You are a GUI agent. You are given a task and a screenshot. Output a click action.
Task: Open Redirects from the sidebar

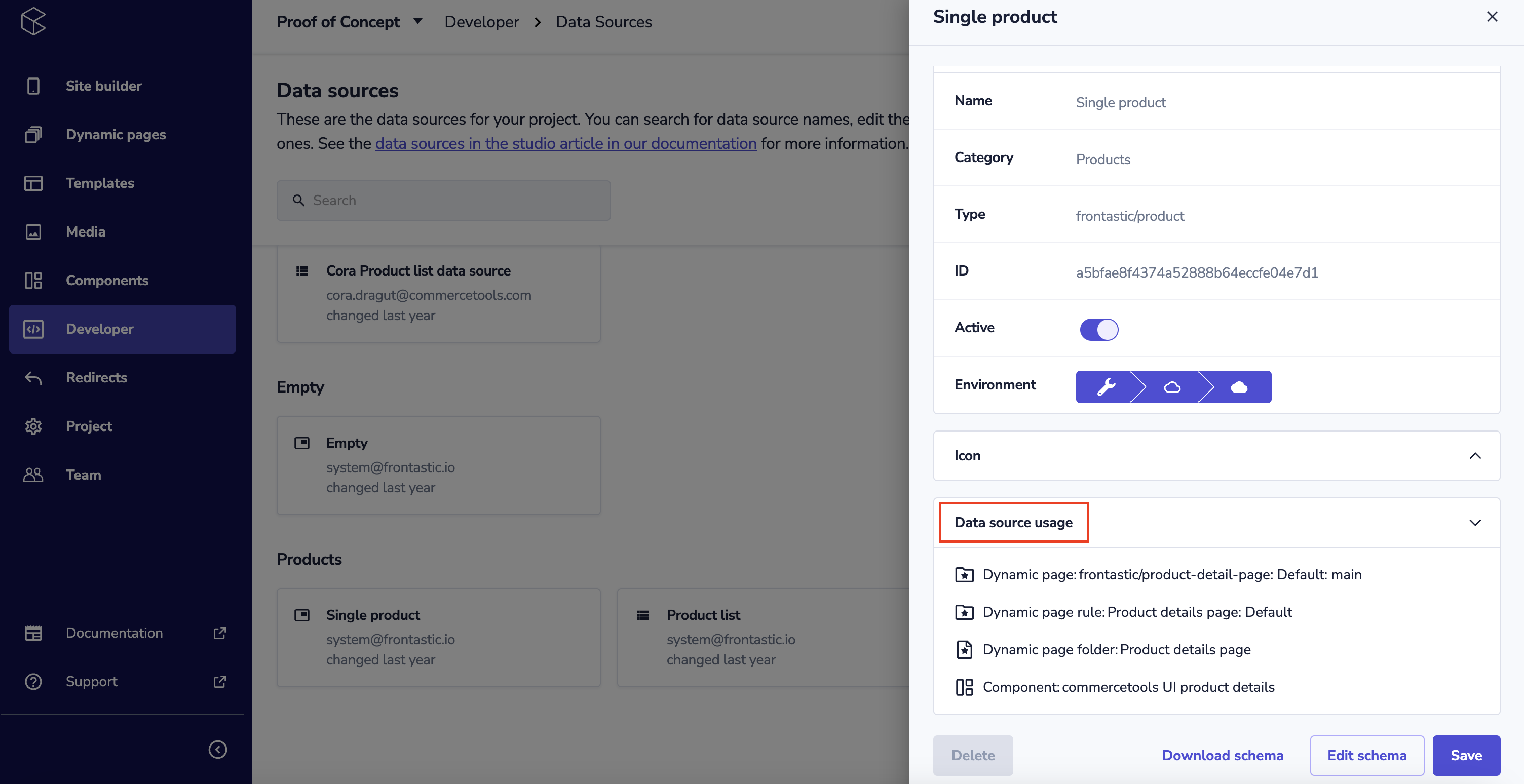(96, 378)
